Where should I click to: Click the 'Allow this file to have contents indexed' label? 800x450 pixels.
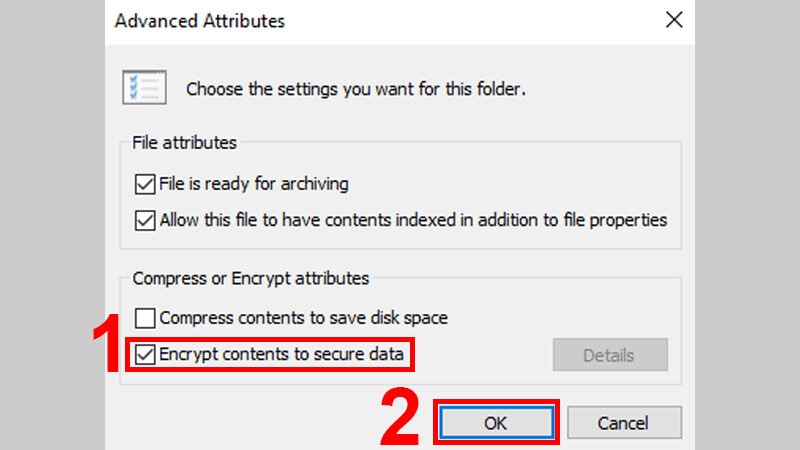point(413,220)
